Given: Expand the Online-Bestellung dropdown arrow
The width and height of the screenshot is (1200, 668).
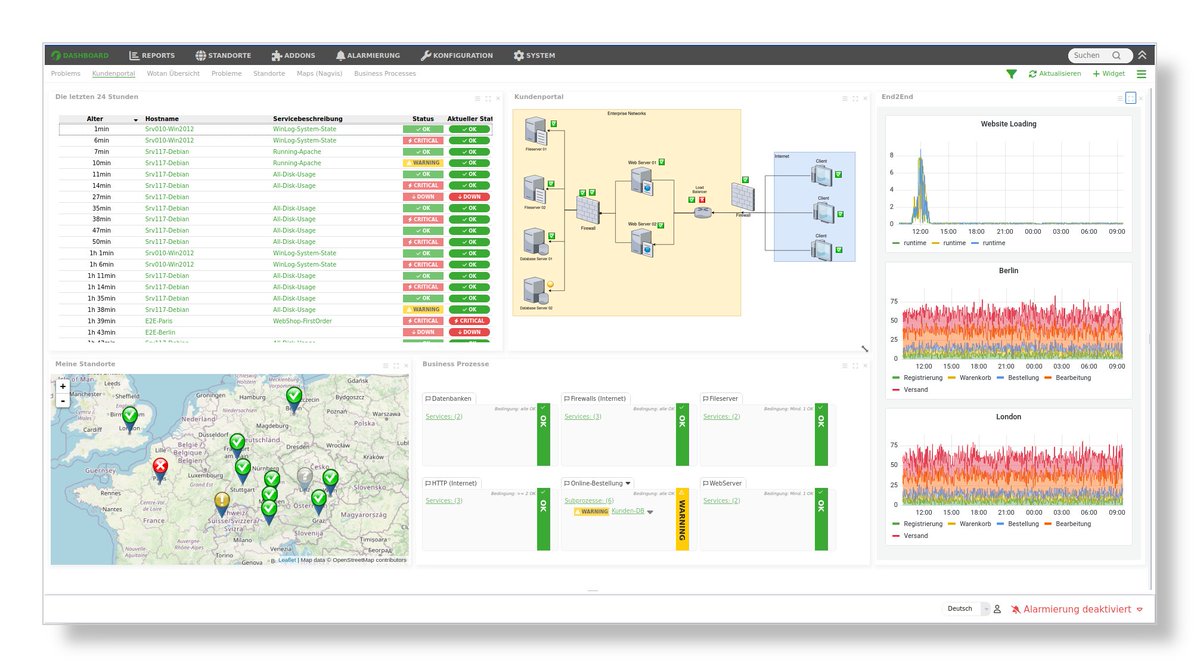Looking at the screenshot, I should pyautogui.click(x=627, y=483).
